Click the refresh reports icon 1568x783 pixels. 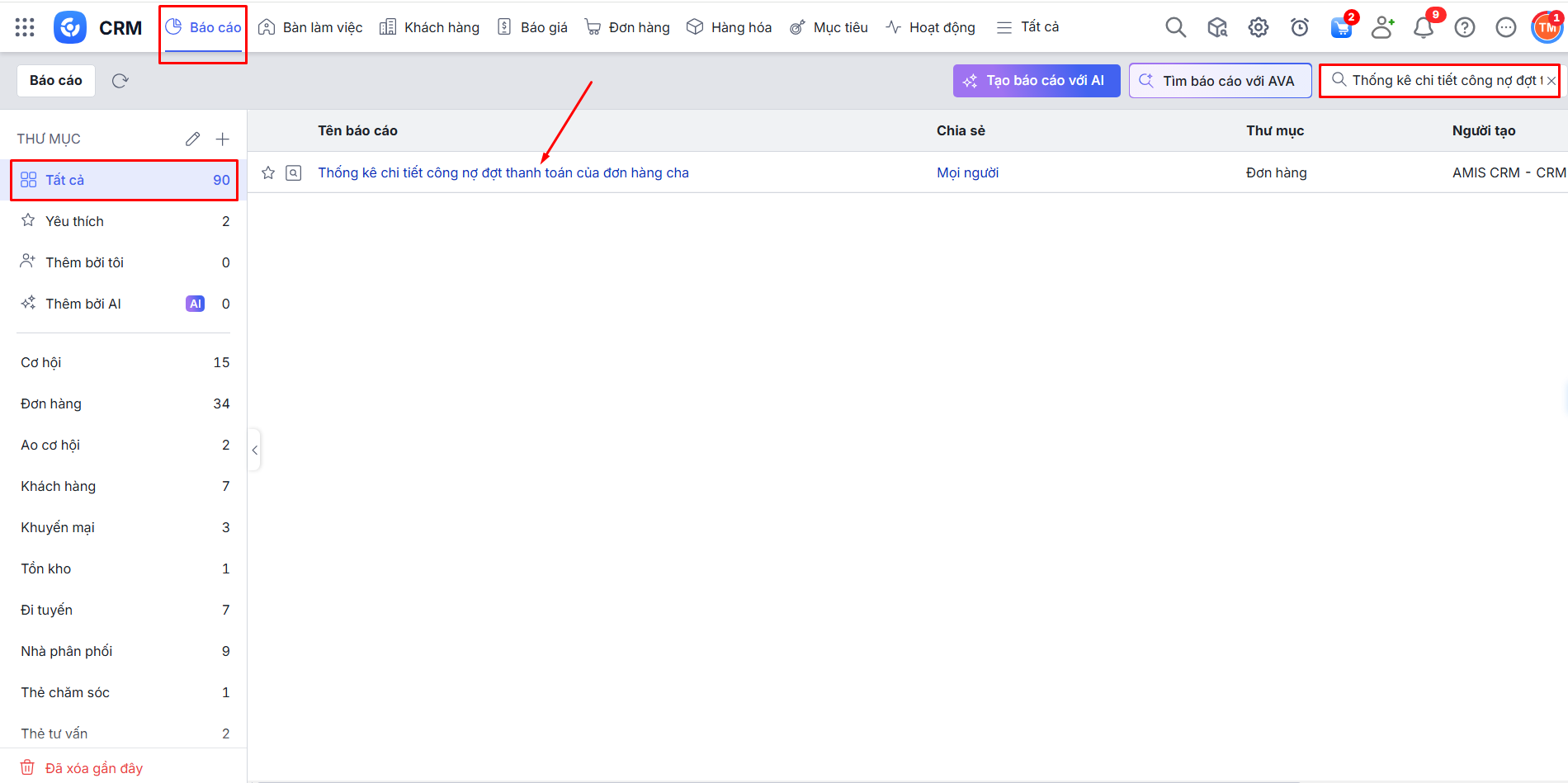click(x=120, y=81)
